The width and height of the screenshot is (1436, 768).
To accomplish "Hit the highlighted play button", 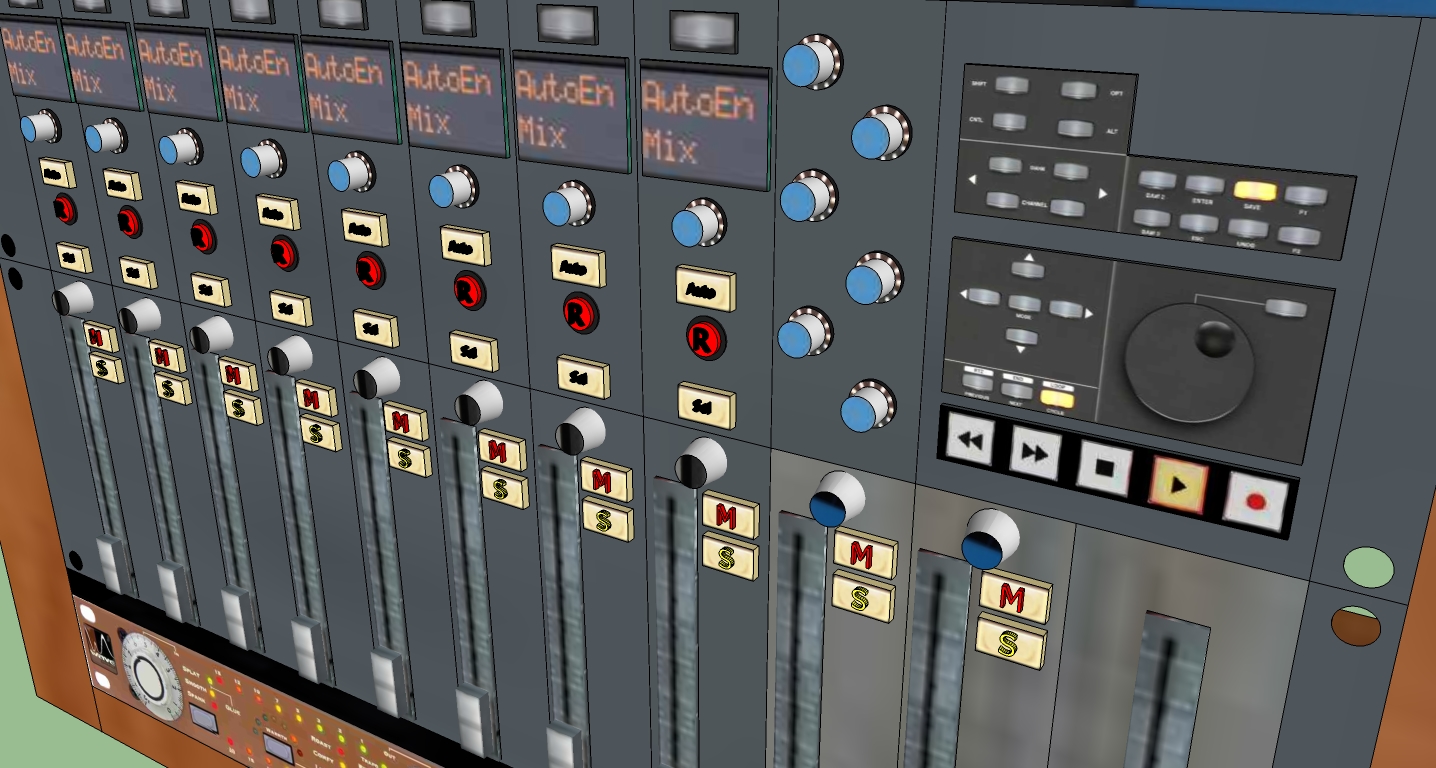I will [x=1179, y=485].
